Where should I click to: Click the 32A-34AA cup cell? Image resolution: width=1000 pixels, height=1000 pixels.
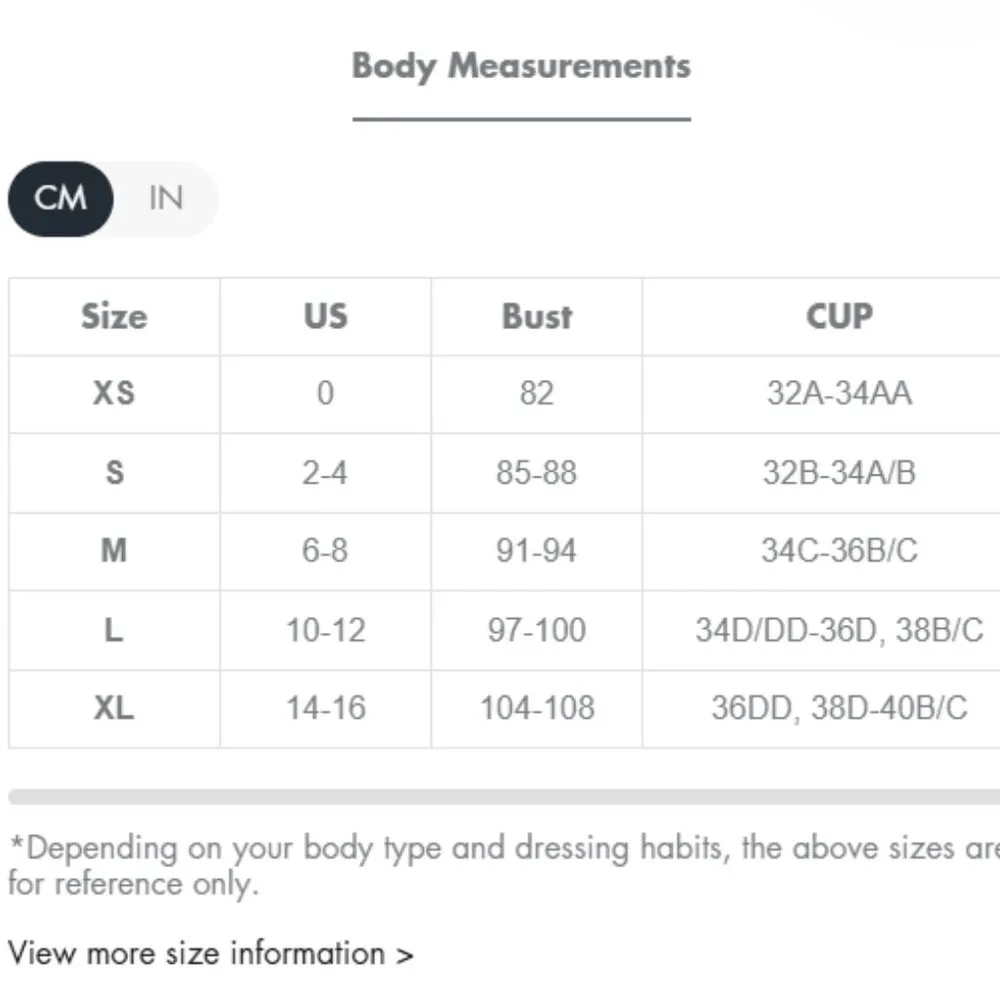click(x=839, y=393)
